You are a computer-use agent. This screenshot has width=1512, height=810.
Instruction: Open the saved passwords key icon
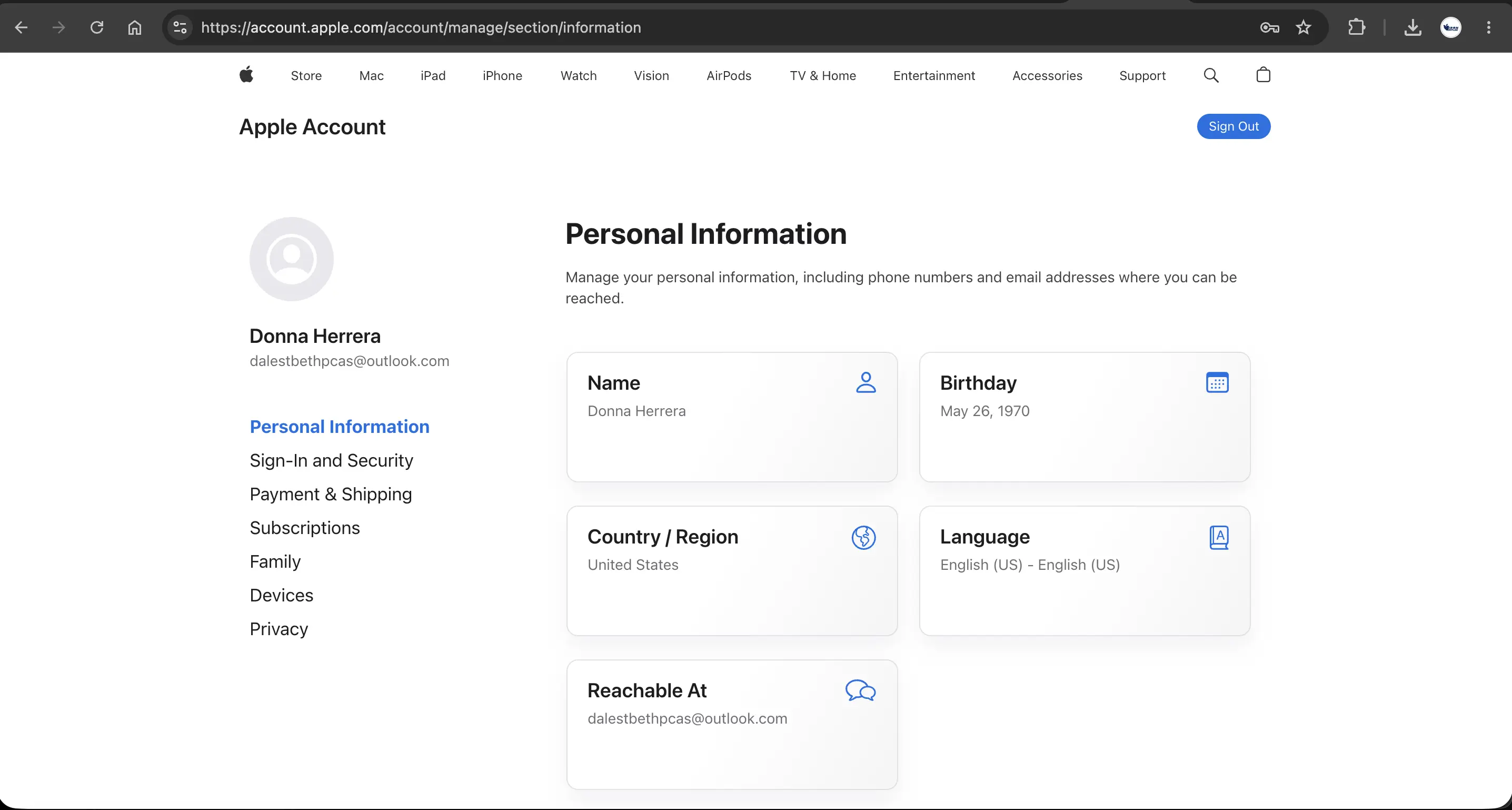point(1270,27)
